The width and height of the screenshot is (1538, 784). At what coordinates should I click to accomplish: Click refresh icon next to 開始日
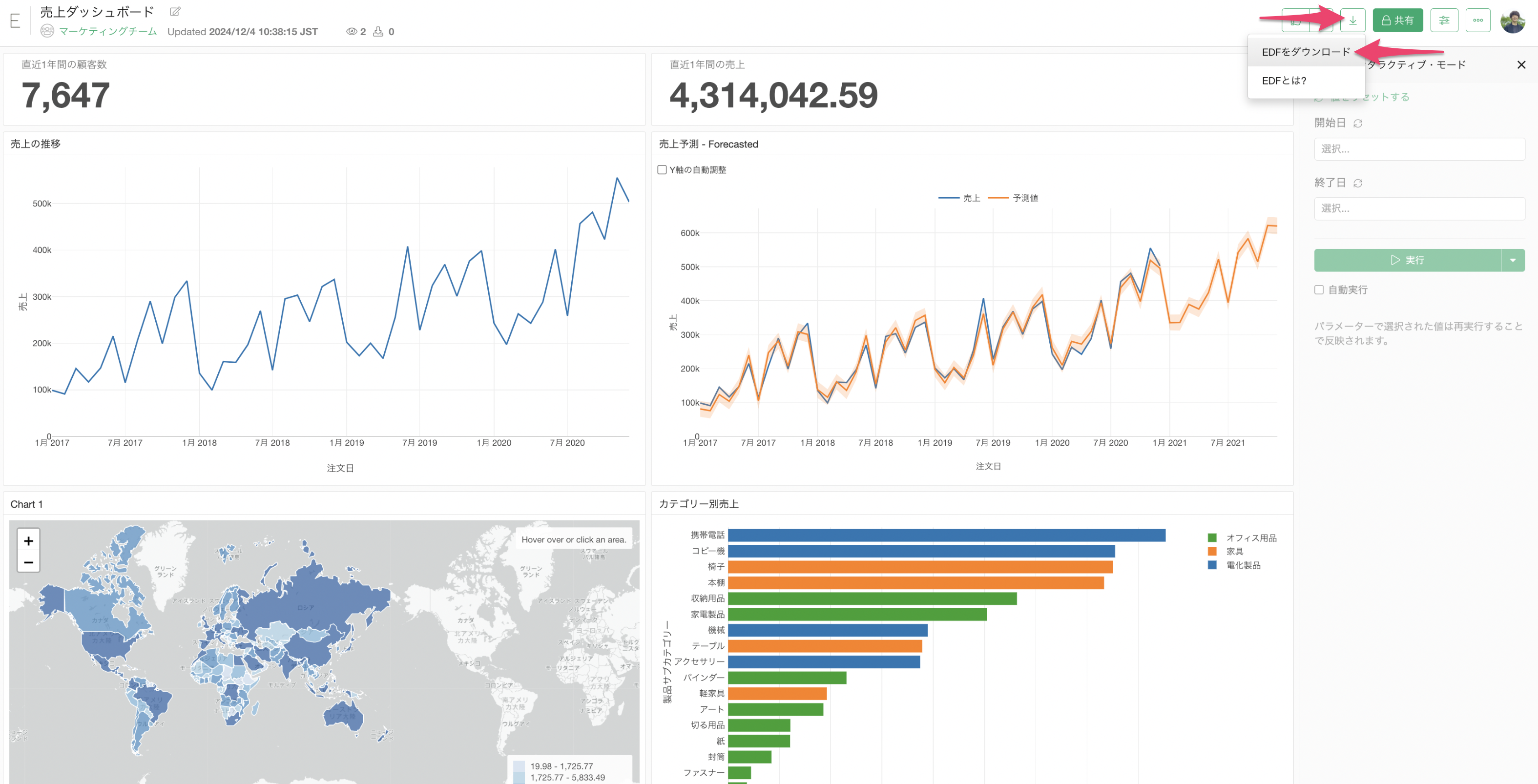click(x=1358, y=123)
